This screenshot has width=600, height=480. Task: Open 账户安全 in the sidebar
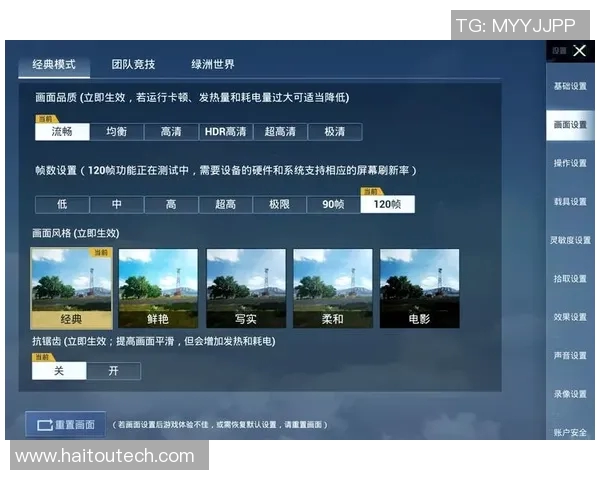[x=570, y=433]
